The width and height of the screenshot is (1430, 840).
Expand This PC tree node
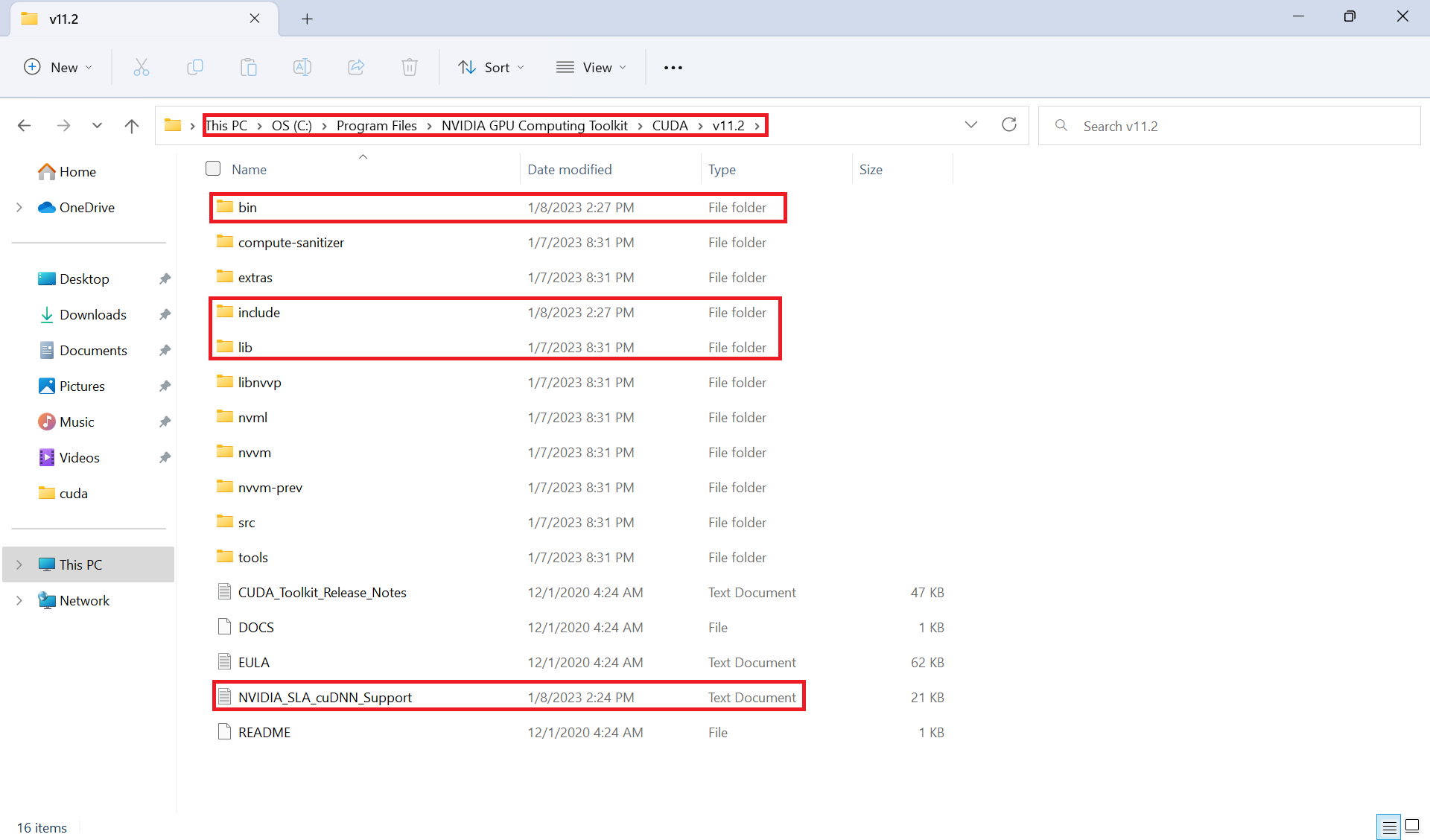tap(19, 565)
